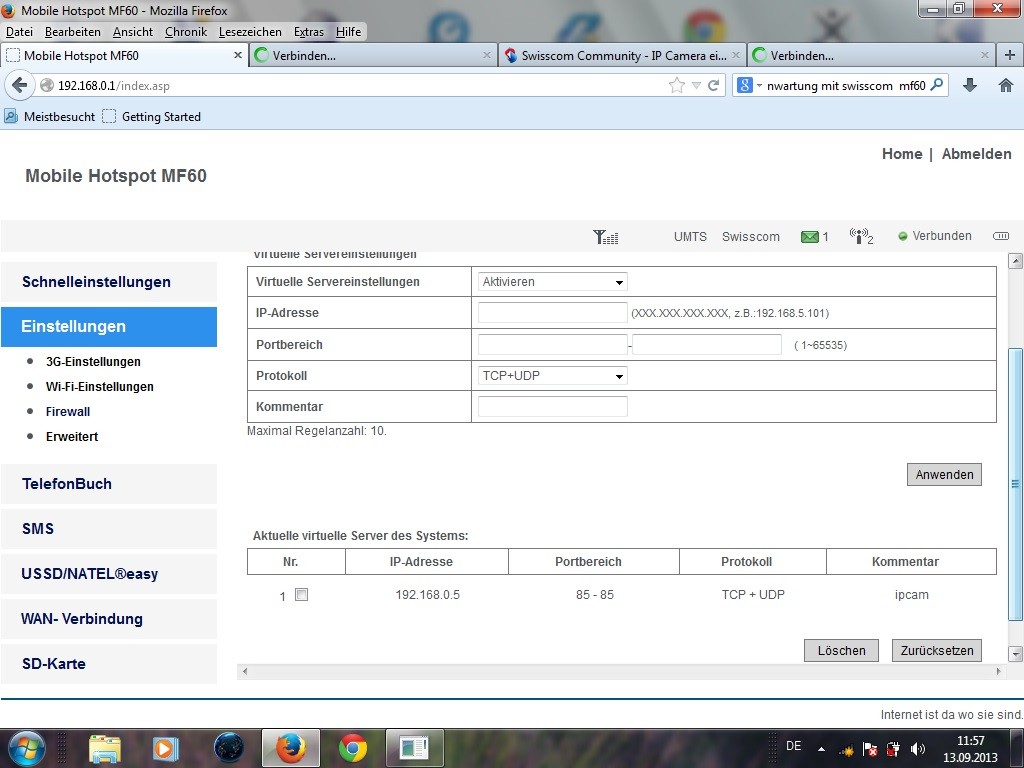Click the Windows Start button
1024x768 pixels.
[26, 747]
